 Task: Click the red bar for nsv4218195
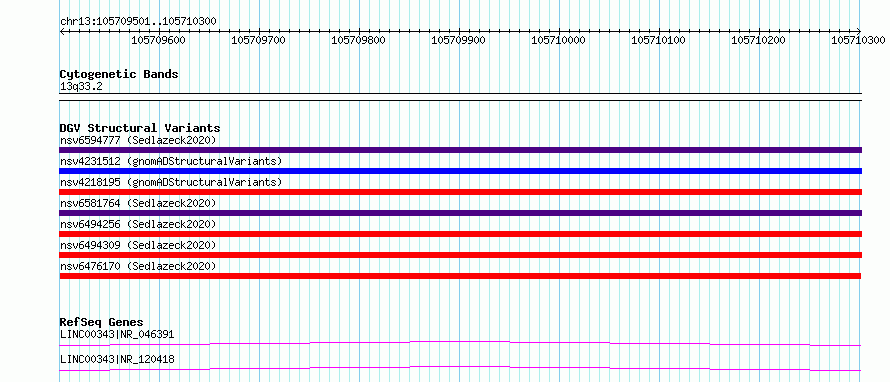point(460,192)
